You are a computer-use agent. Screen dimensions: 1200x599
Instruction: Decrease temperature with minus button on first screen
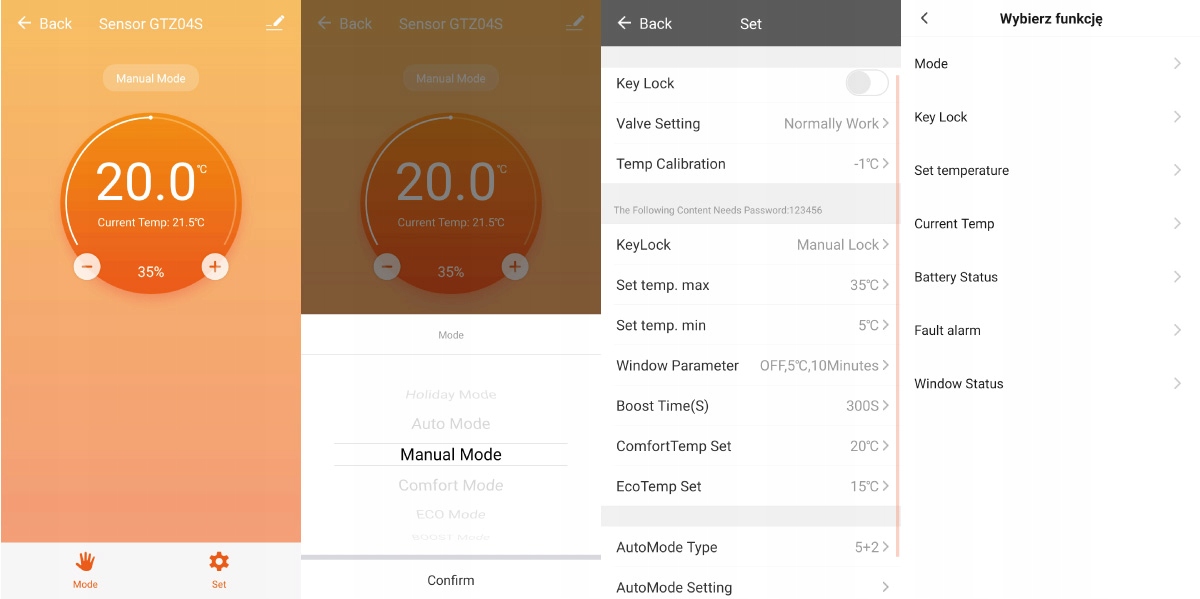tap(87, 267)
